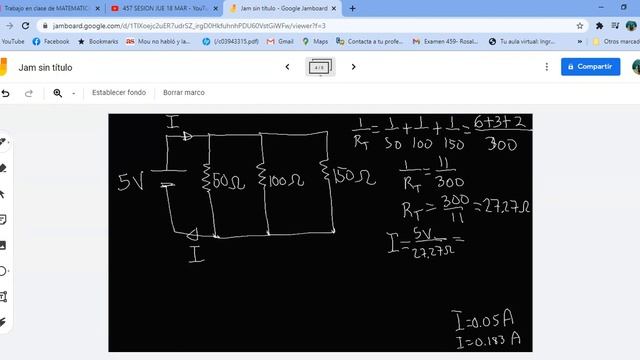Insert an image into the jam
This screenshot has height=360, width=640.
pos(3,245)
